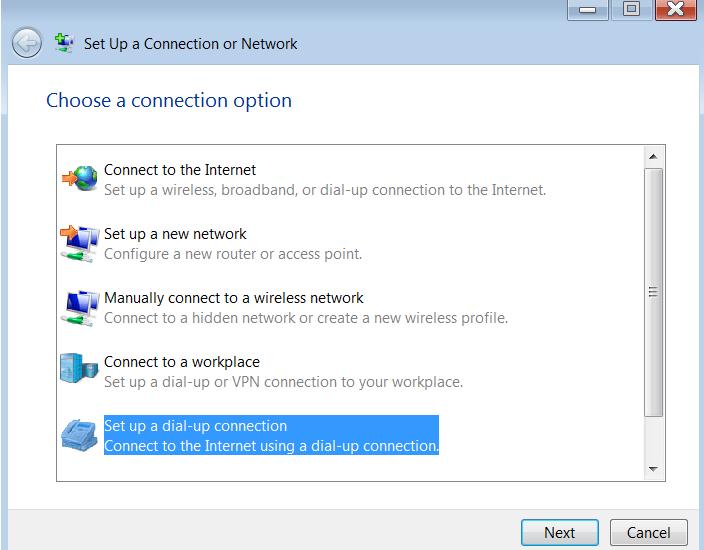Select "Manually connect to a wireless network"

[306, 308]
